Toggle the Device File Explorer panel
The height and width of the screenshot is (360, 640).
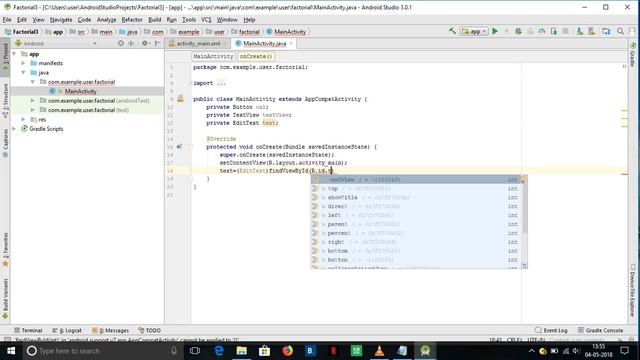click(x=633, y=291)
